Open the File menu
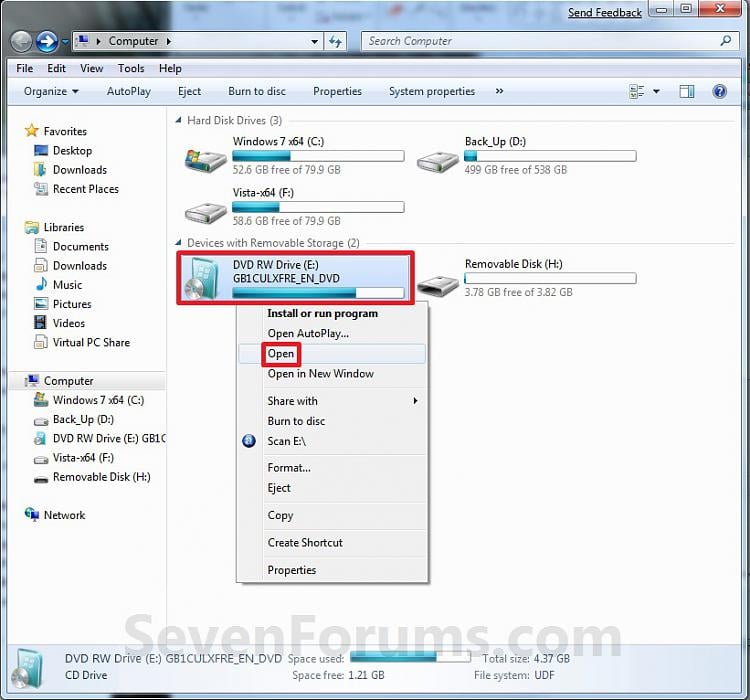 [24, 68]
